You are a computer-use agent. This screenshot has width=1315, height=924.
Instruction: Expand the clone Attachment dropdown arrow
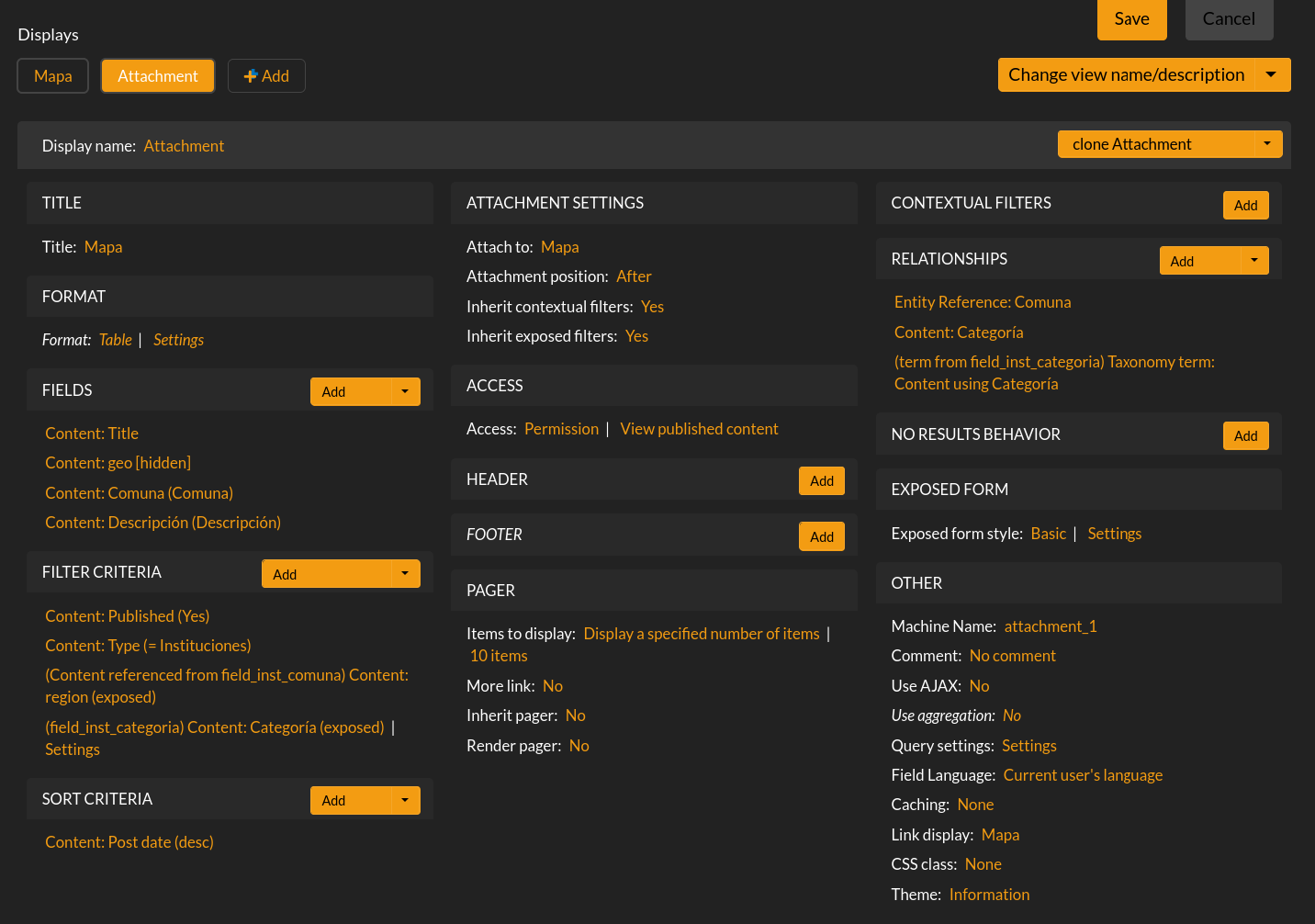point(1267,144)
